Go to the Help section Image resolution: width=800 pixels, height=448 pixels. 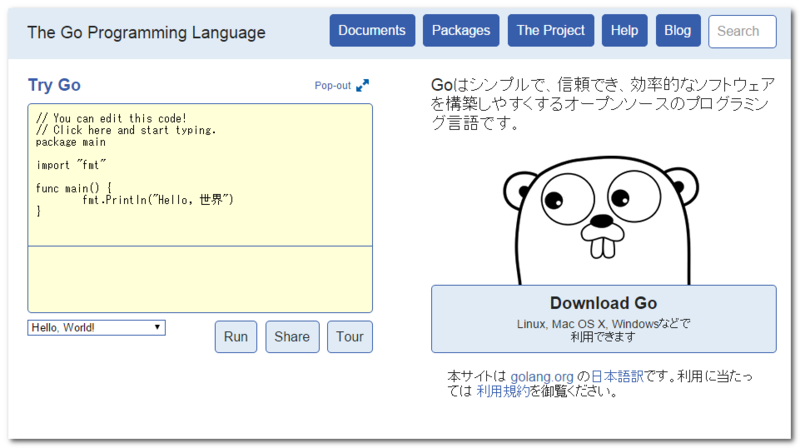pyautogui.click(x=624, y=31)
